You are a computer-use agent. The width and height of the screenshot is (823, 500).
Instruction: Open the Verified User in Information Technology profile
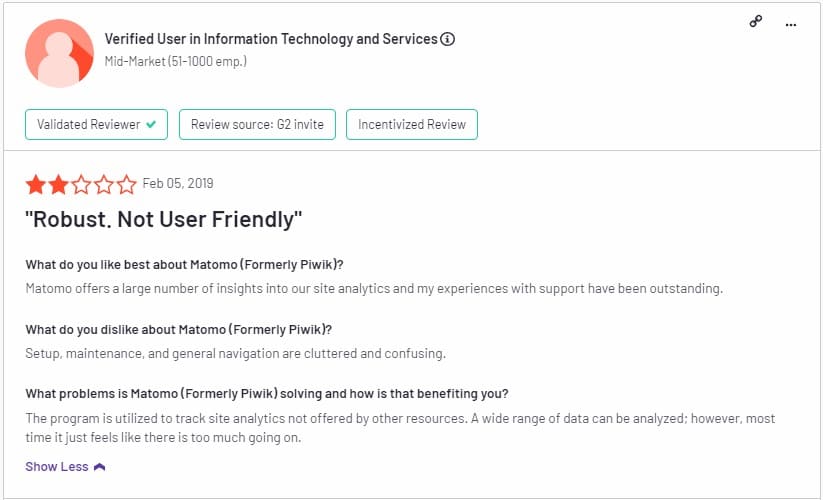pos(271,39)
